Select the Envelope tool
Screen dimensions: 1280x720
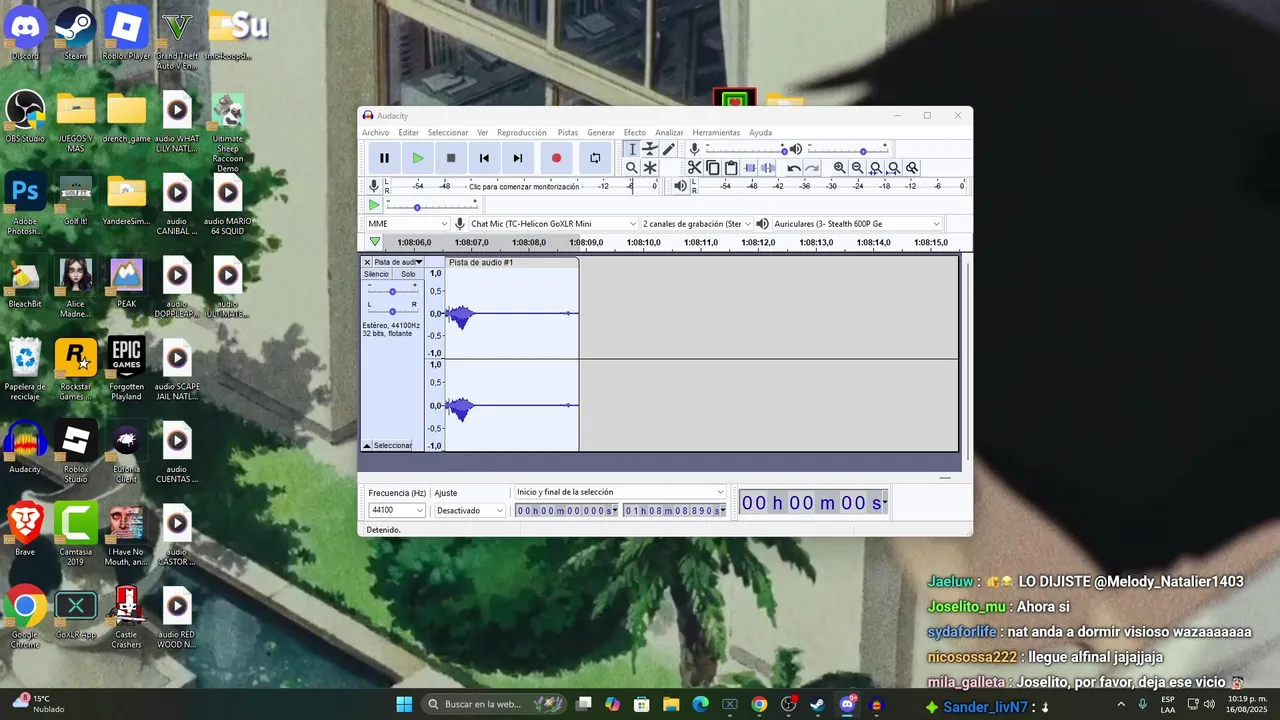point(650,149)
